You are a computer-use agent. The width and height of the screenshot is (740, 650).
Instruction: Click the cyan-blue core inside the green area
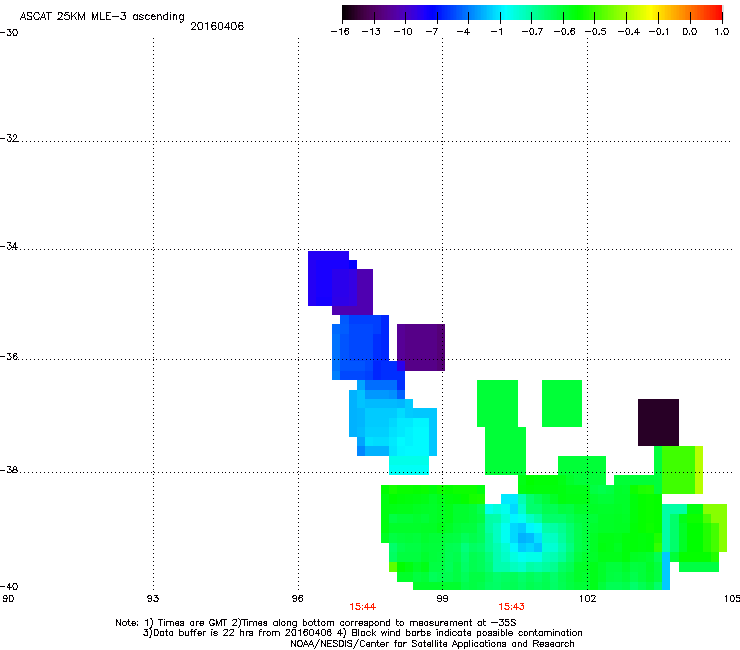[526, 537]
